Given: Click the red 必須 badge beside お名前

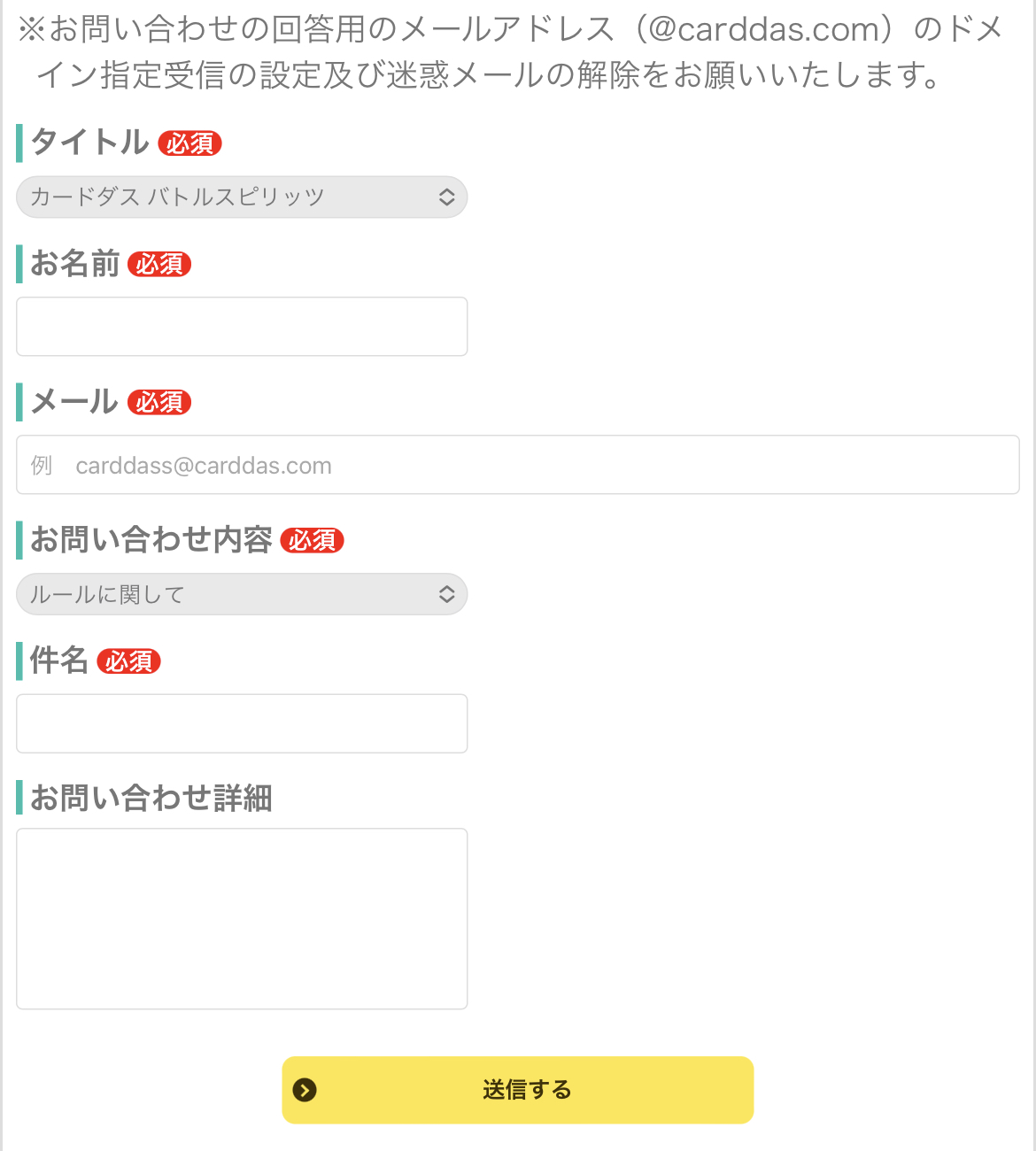Looking at the screenshot, I should coord(159,264).
